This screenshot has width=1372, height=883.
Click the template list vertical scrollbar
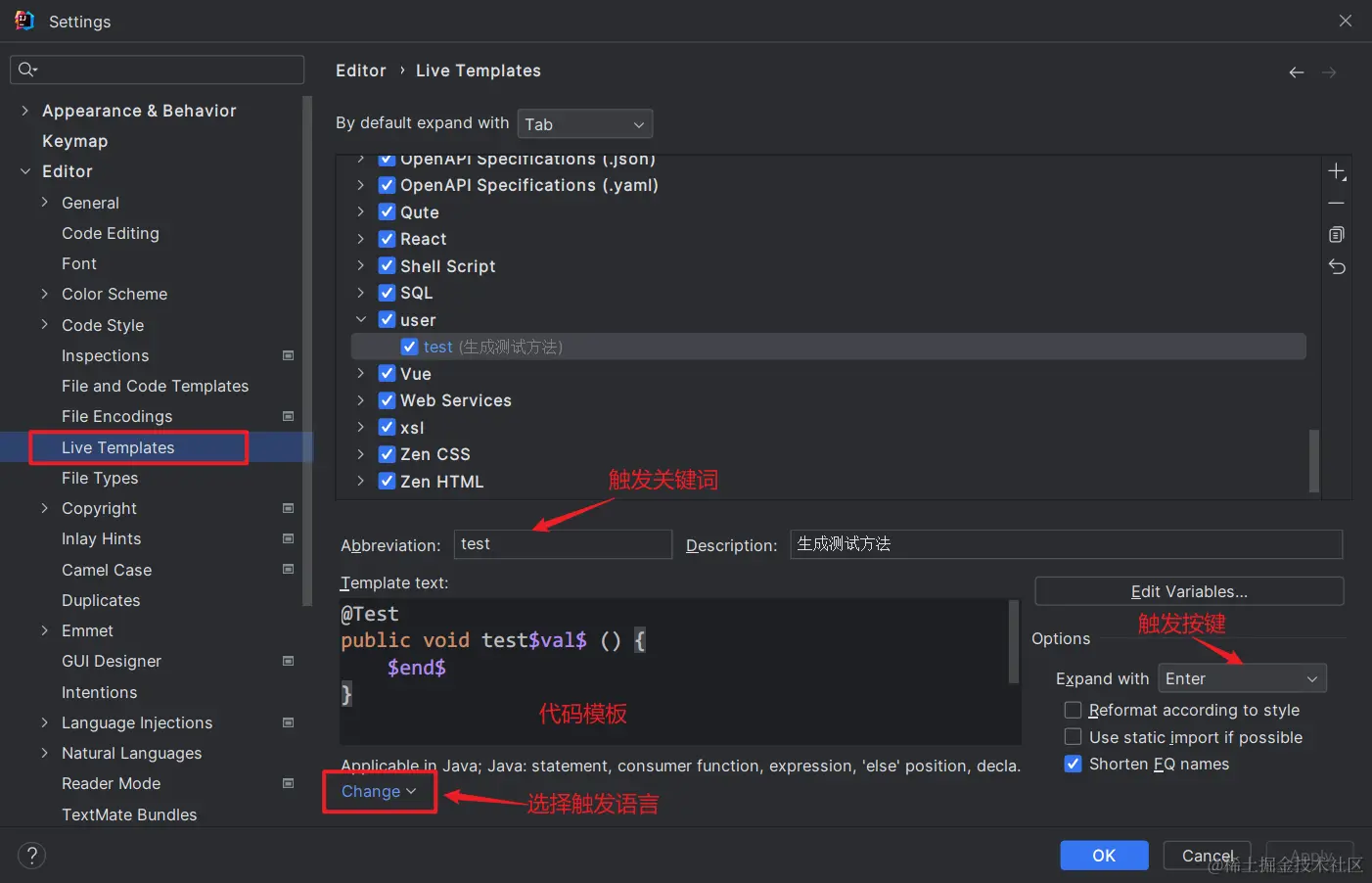click(1314, 460)
